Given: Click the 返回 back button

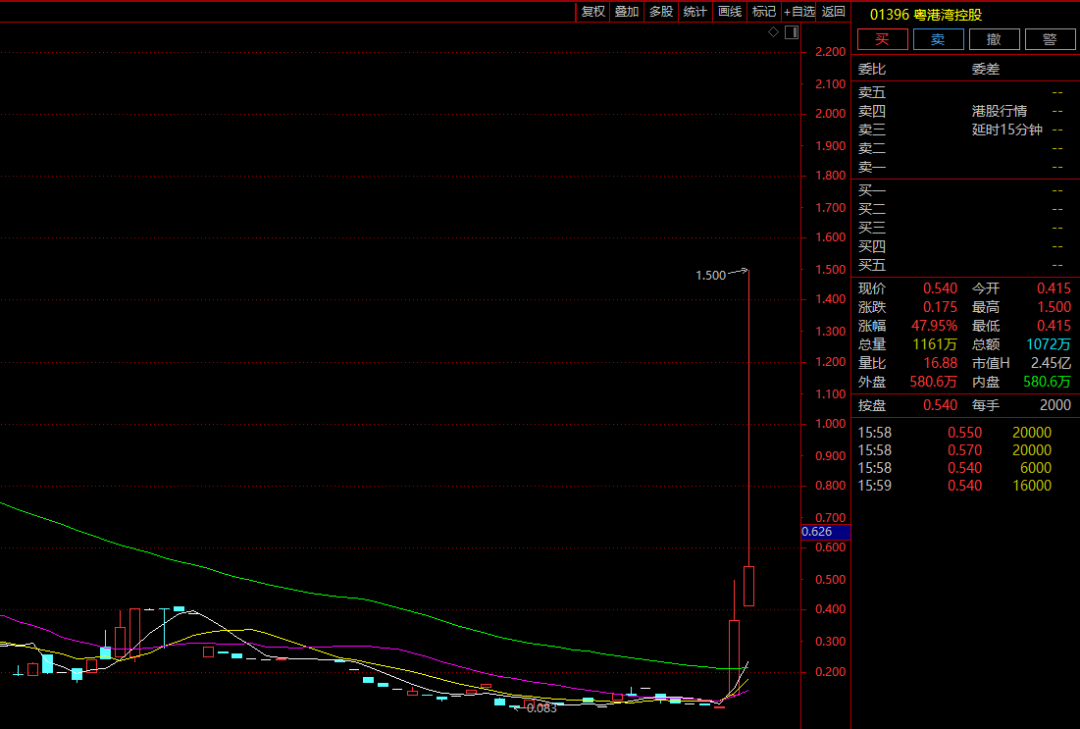Looking at the screenshot, I should coord(833,12).
